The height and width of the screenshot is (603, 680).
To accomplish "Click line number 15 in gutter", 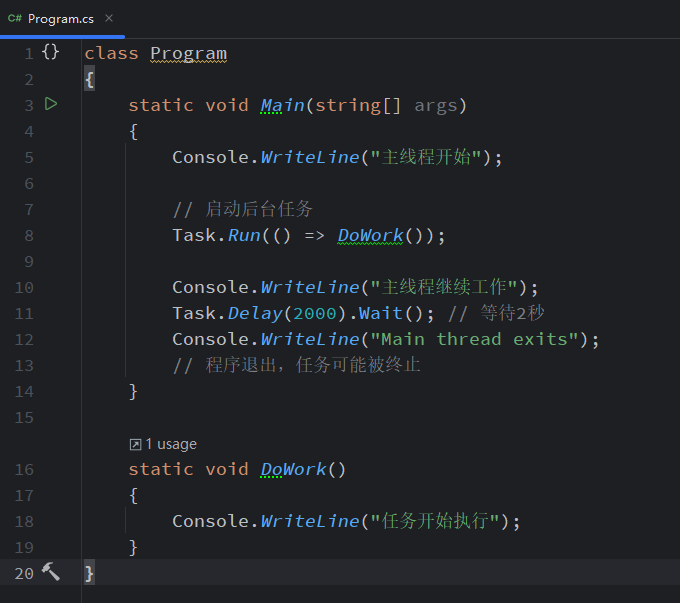I will [x=24, y=418].
